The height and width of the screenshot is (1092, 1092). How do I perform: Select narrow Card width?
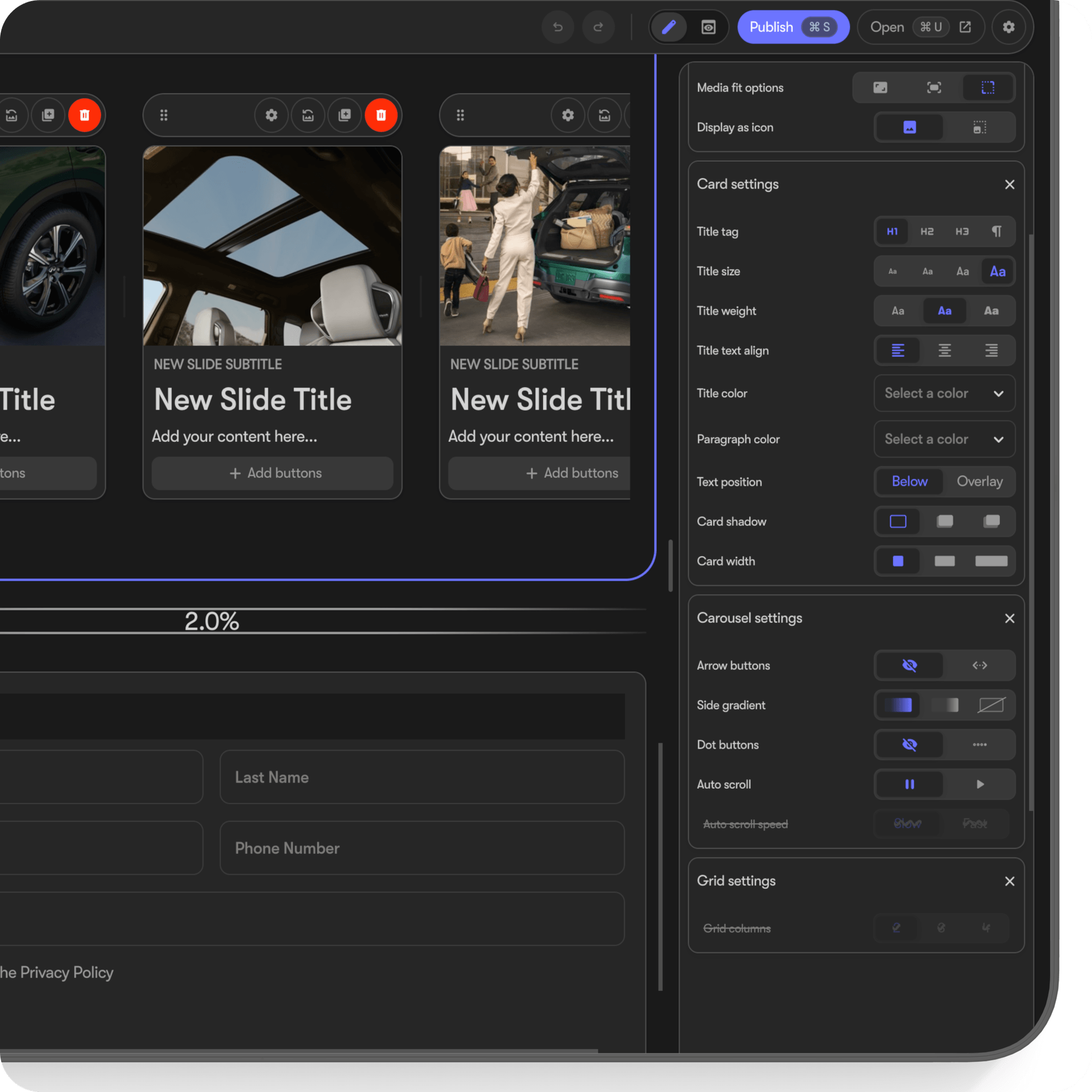(897, 561)
